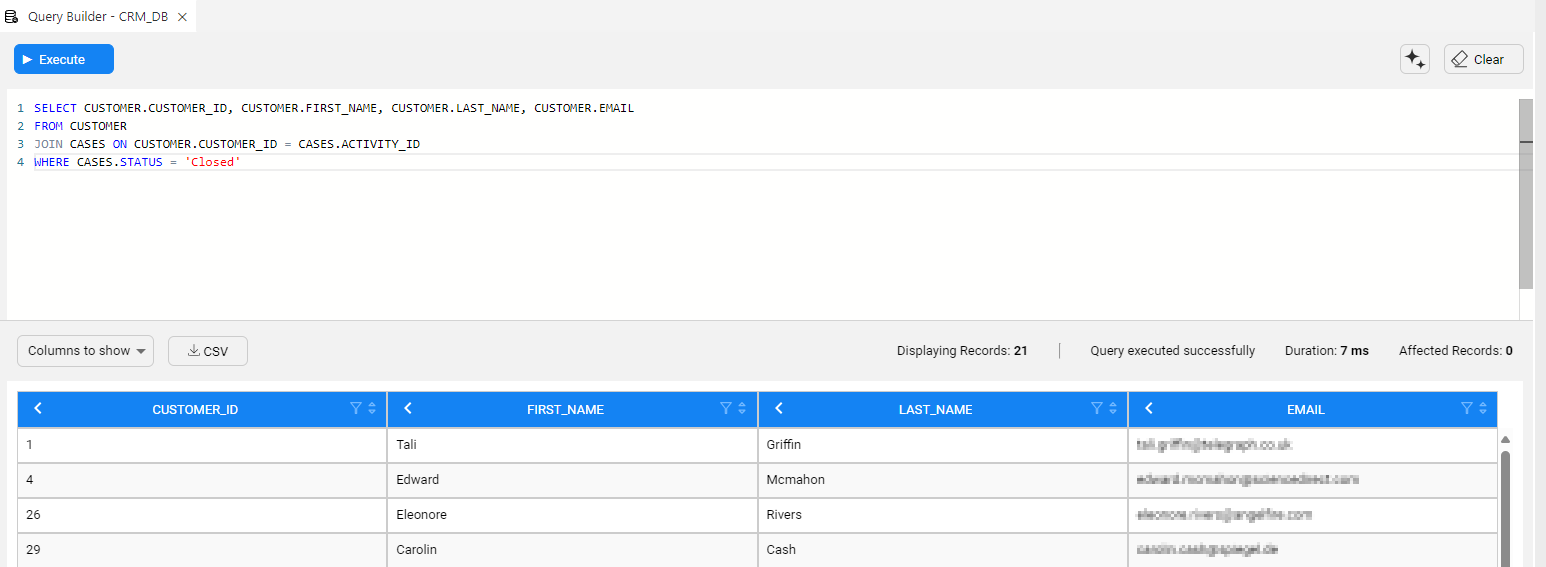Collapse the CUSTOMER_ID column with chevron
Screen dimensions: 1546x567
(x=38, y=408)
